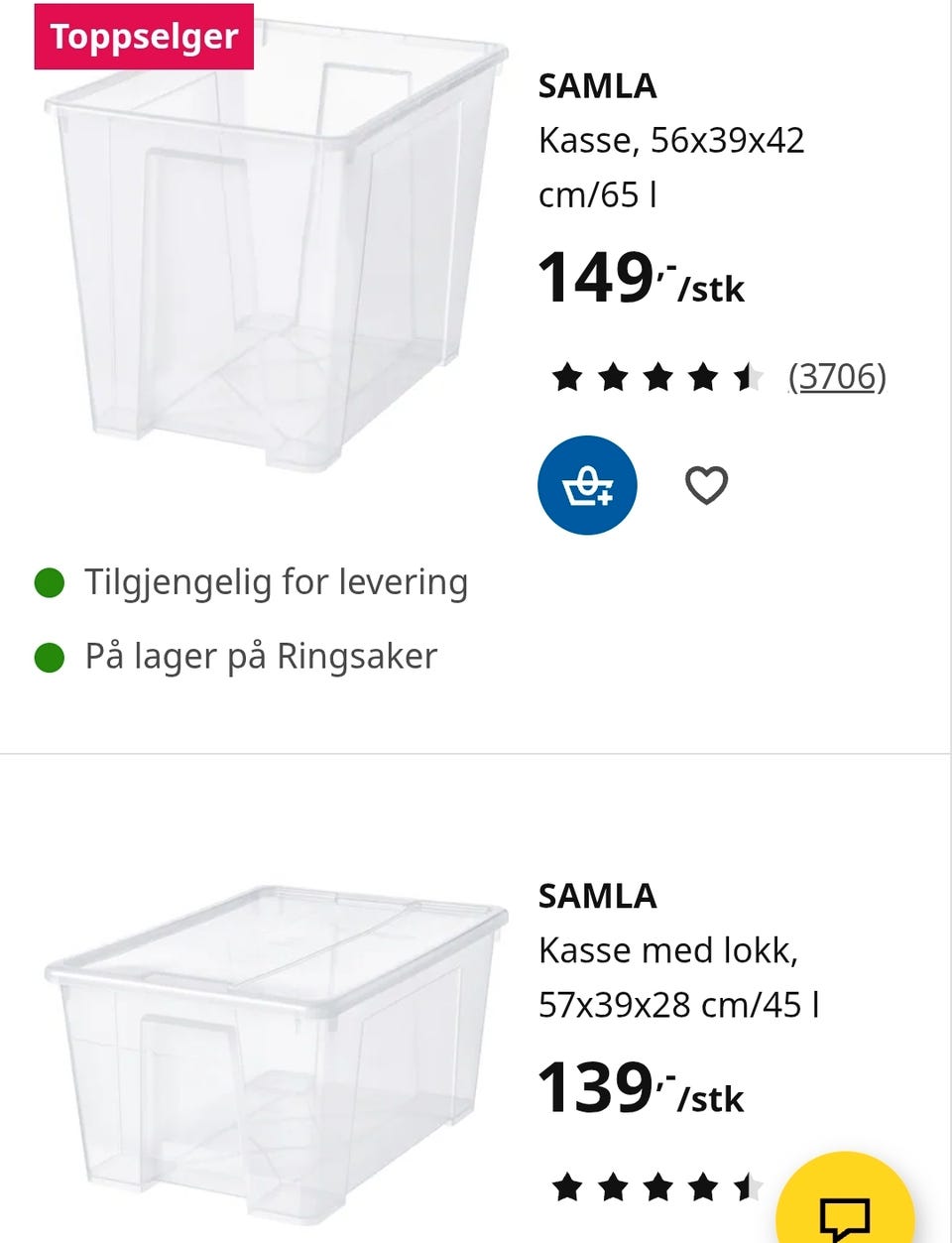
Task: Open the SAMLA title above Kasse med lokk
Action: (x=598, y=896)
